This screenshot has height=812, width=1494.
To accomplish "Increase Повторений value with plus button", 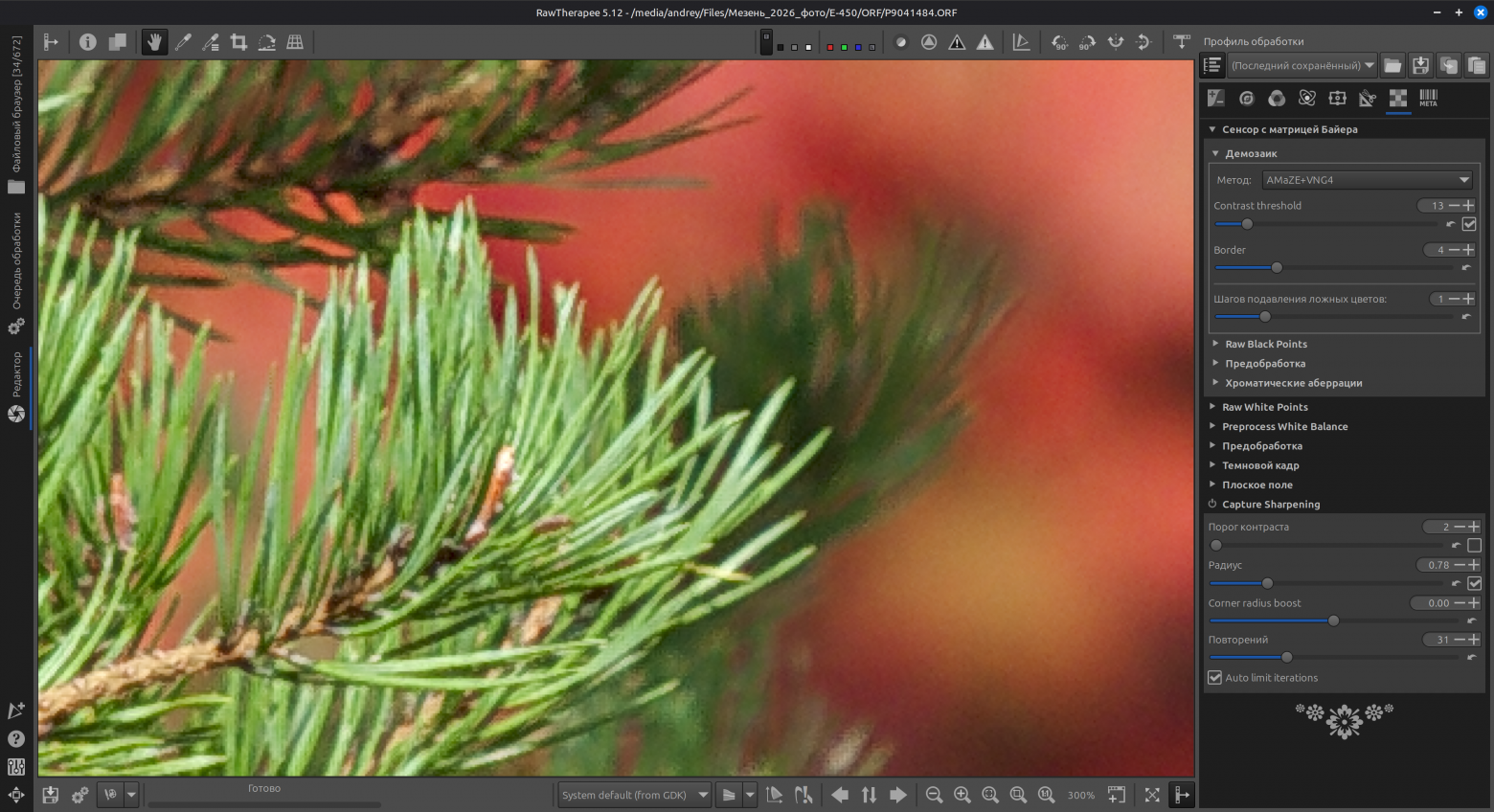I will click(x=1474, y=640).
